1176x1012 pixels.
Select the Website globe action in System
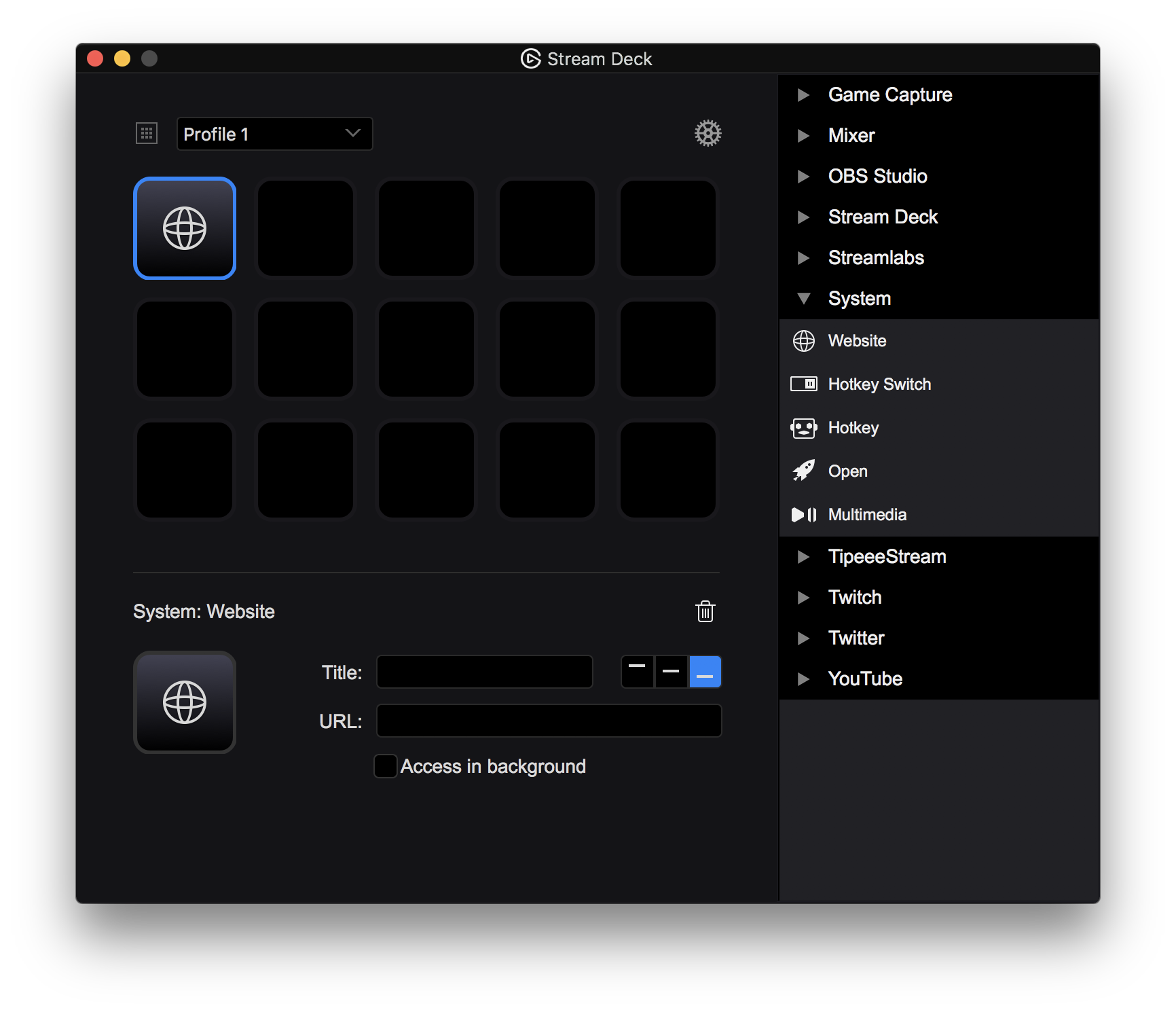(804, 341)
